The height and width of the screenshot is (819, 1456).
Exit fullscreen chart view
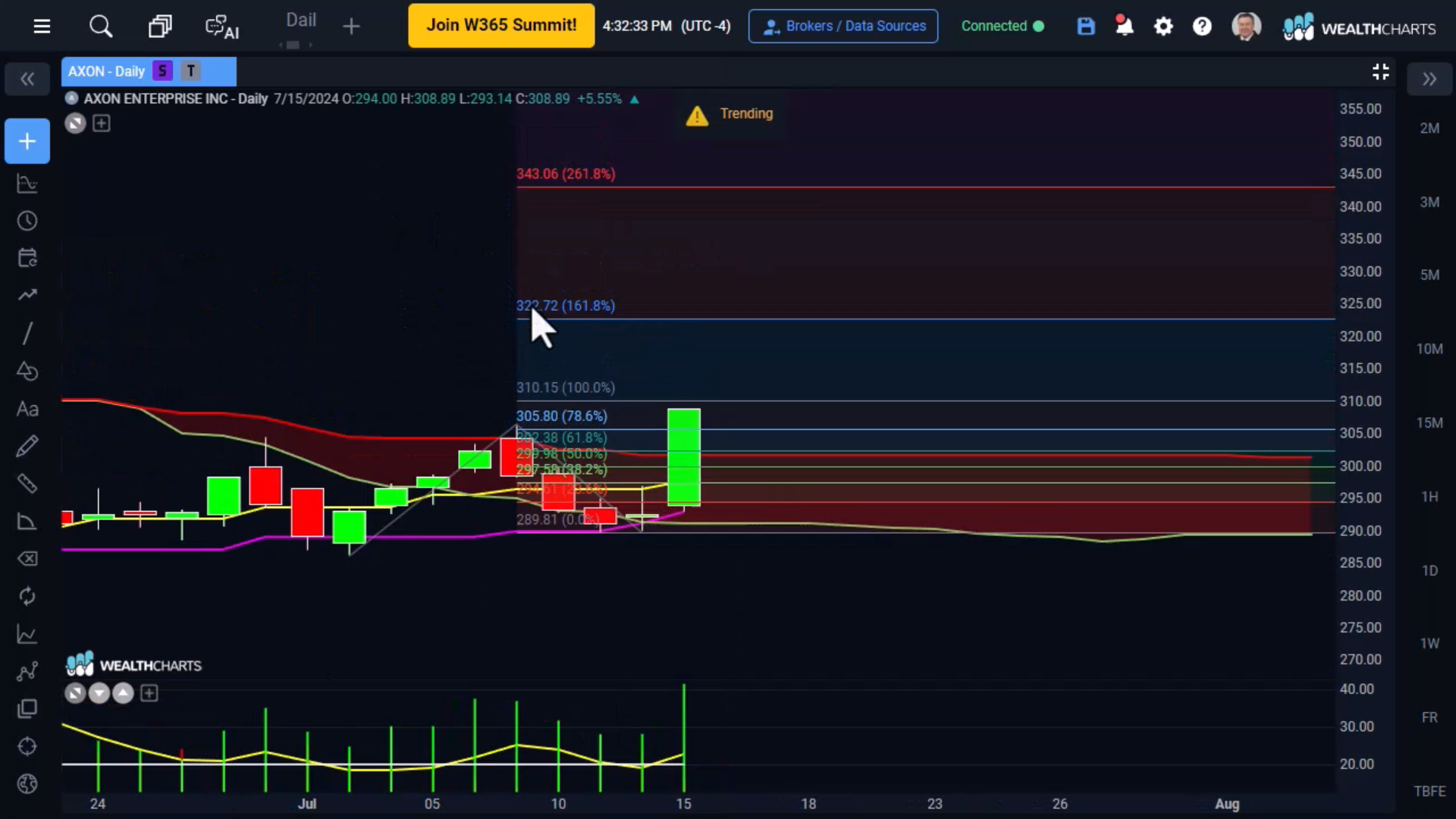click(x=1380, y=71)
